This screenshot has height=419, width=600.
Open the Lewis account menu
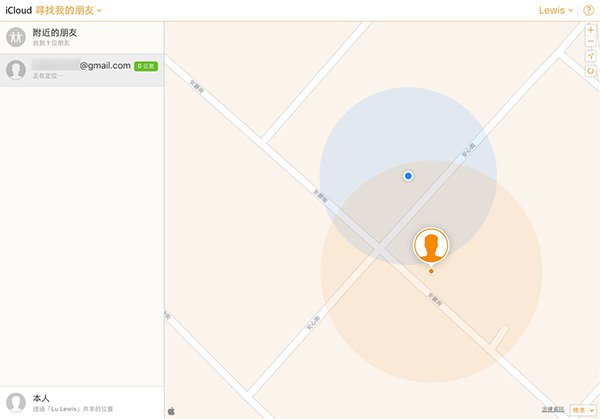[556, 10]
